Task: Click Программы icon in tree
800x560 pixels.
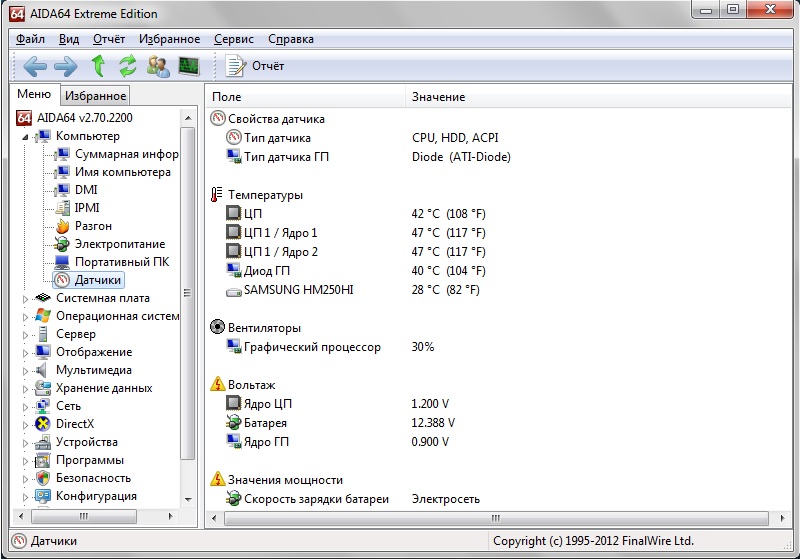Action: click(x=43, y=460)
